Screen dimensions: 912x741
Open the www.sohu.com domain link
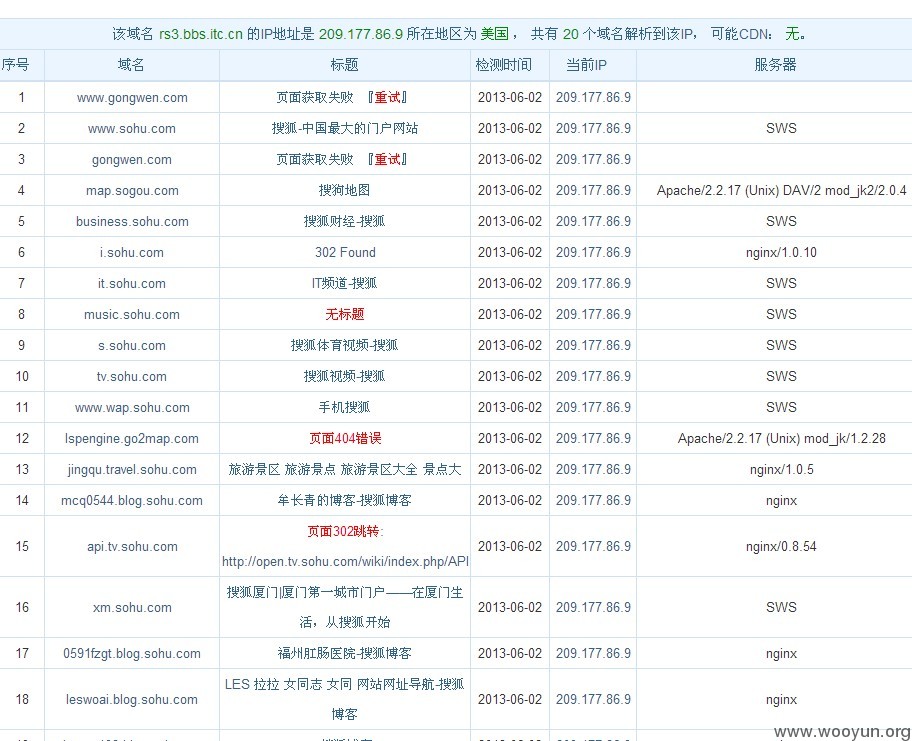pos(132,129)
